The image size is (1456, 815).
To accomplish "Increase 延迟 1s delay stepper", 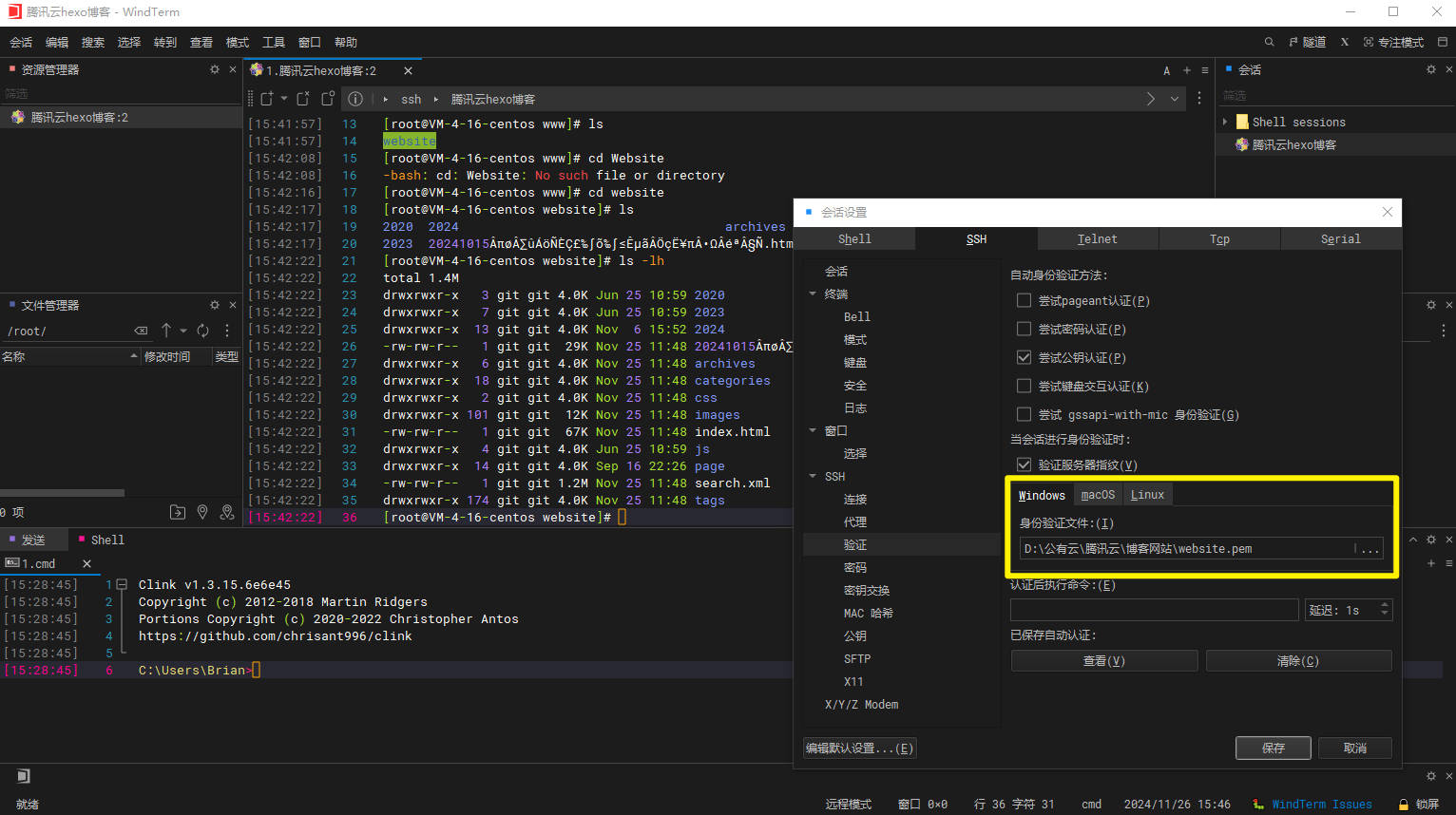I will [x=1385, y=605].
